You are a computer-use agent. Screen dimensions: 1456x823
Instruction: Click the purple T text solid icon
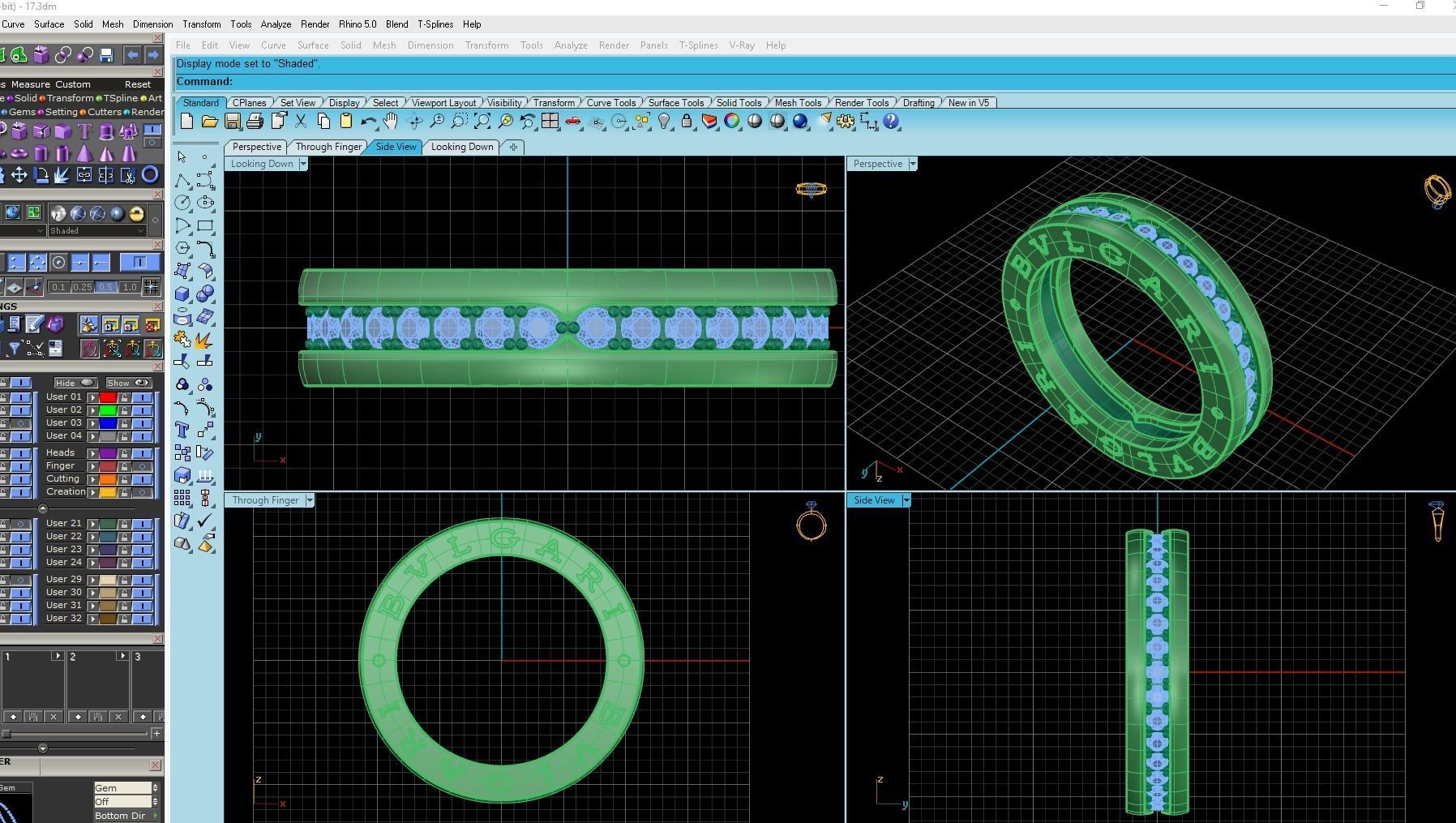coord(84,131)
